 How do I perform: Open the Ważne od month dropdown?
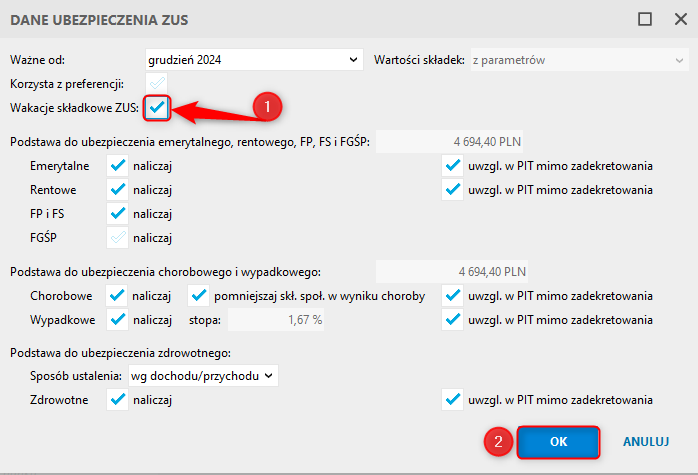[254, 60]
